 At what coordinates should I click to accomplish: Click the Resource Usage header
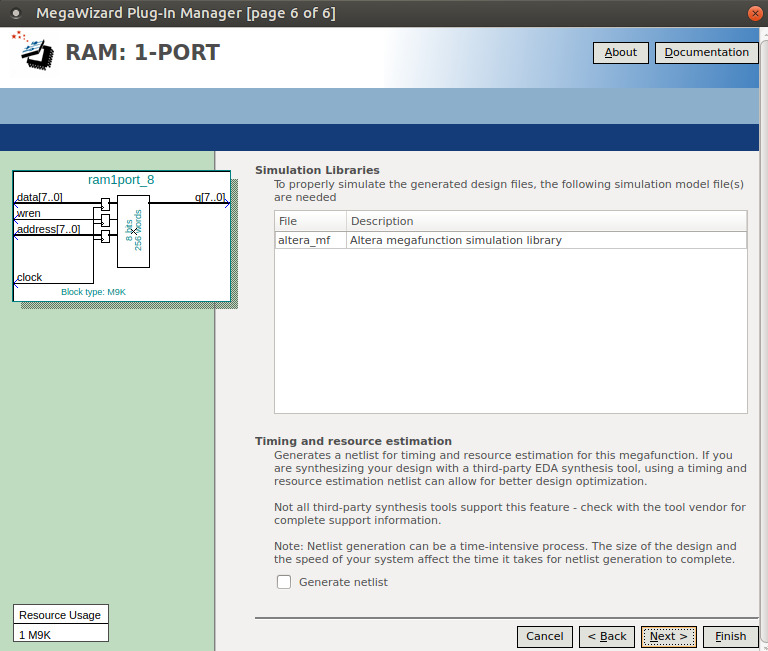click(60, 615)
